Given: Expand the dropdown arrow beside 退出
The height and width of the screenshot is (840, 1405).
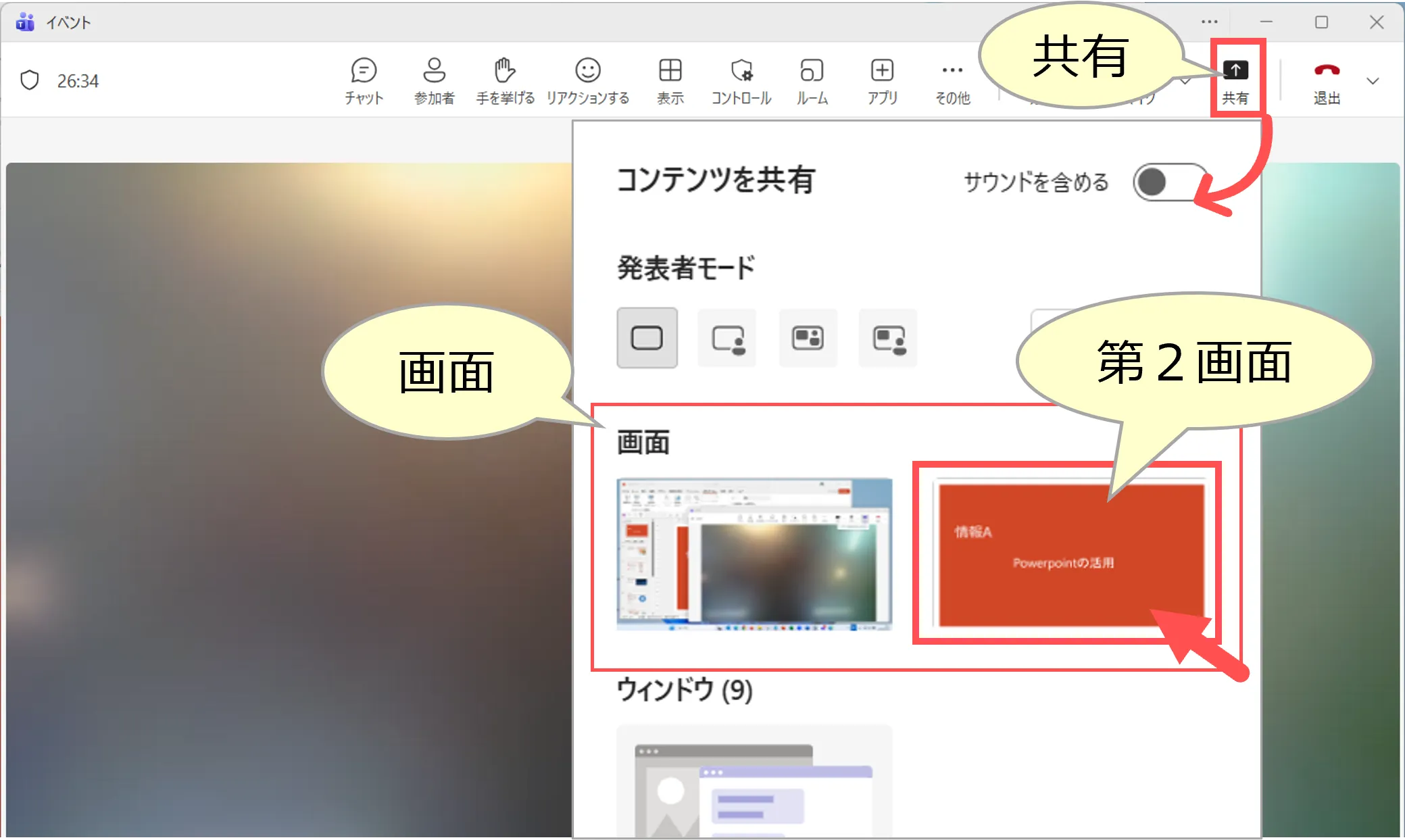Looking at the screenshot, I should pyautogui.click(x=1372, y=81).
